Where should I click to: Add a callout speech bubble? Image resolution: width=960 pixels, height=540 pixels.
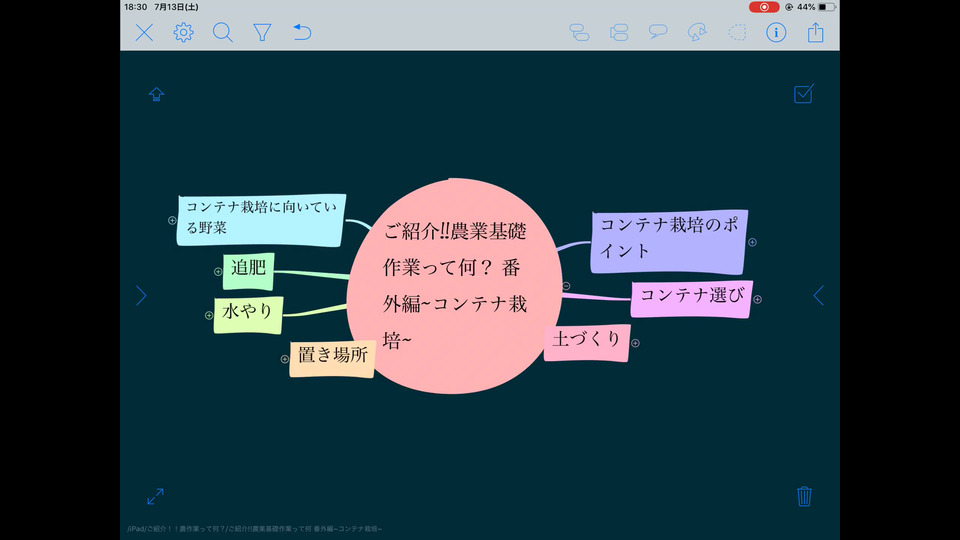point(658,32)
